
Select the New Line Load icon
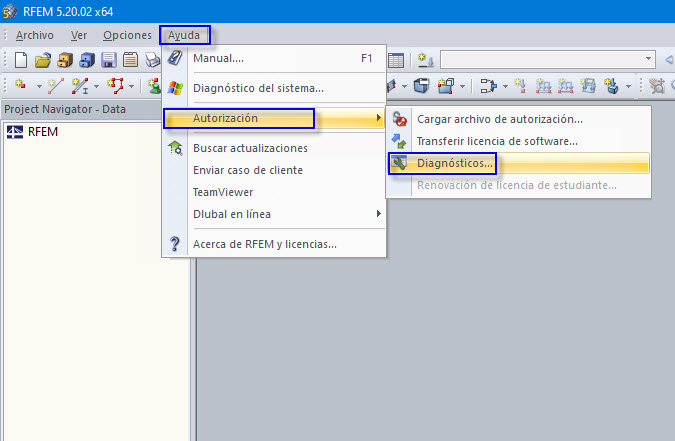[x=565, y=86]
